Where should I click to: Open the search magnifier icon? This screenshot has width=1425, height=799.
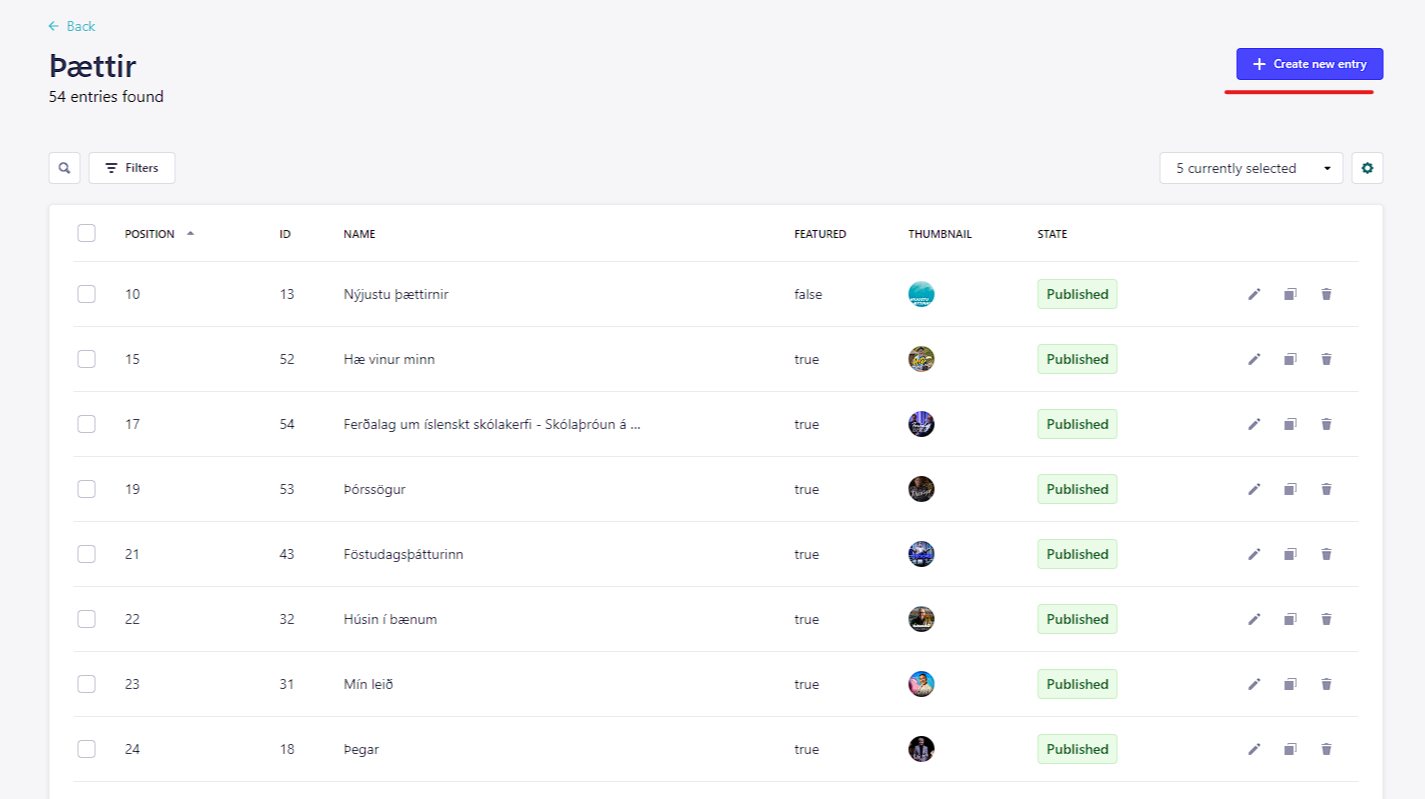(65, 168)
